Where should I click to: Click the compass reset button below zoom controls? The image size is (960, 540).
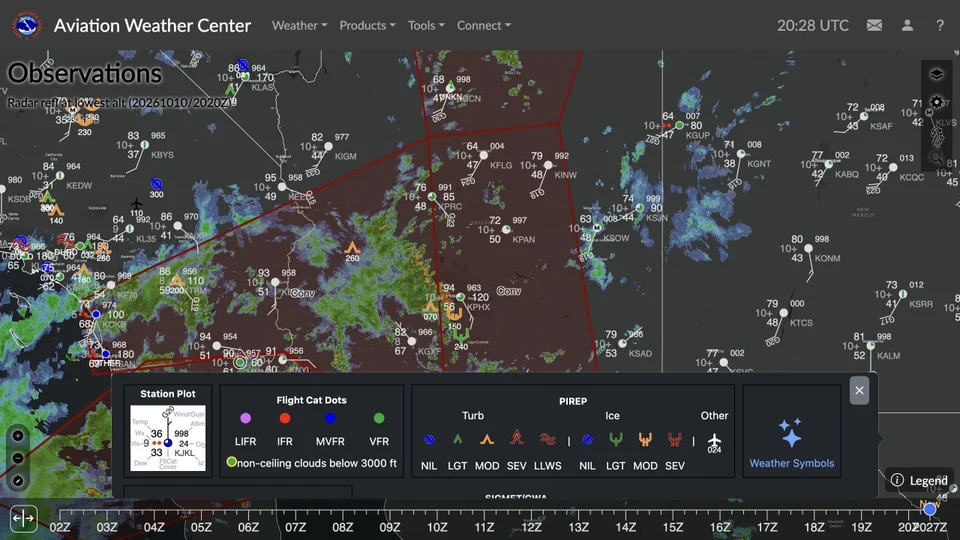click(x=18, y=481)
